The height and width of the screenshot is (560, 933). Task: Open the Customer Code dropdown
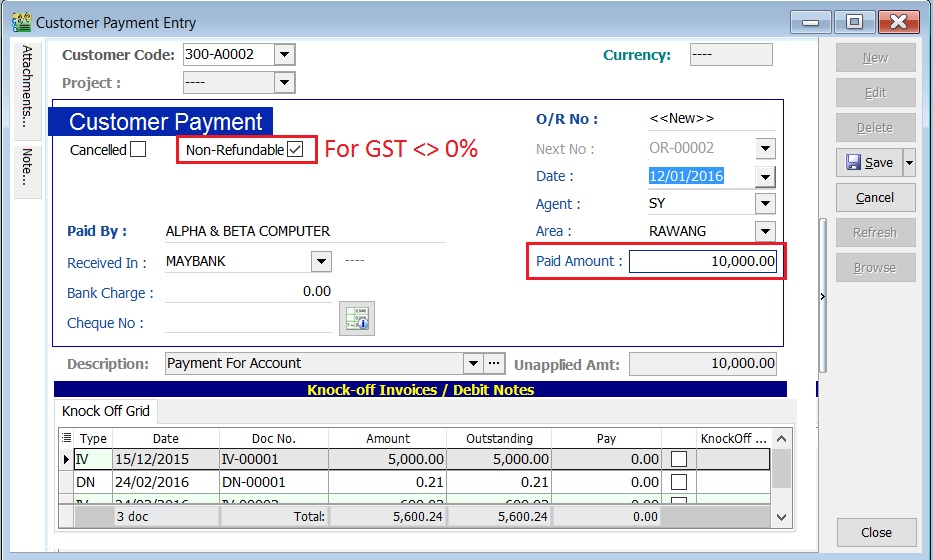point(284,55)
